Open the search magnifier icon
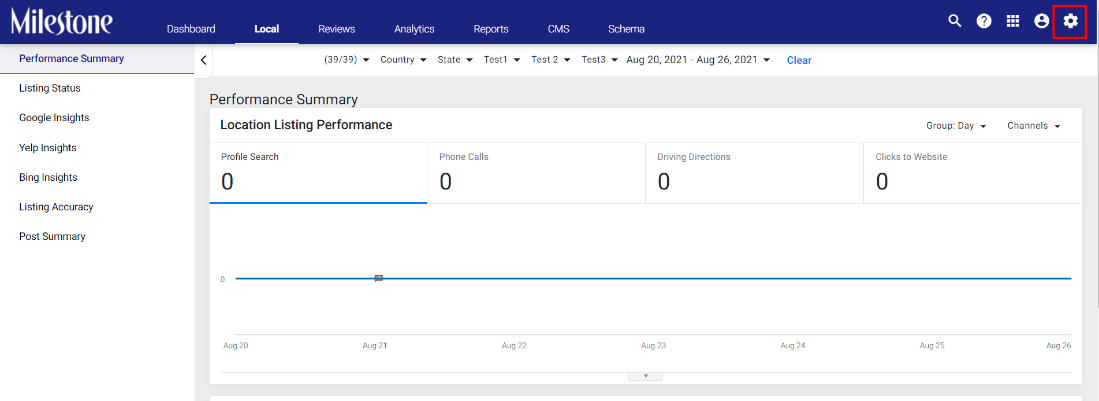 coord(954,21)
